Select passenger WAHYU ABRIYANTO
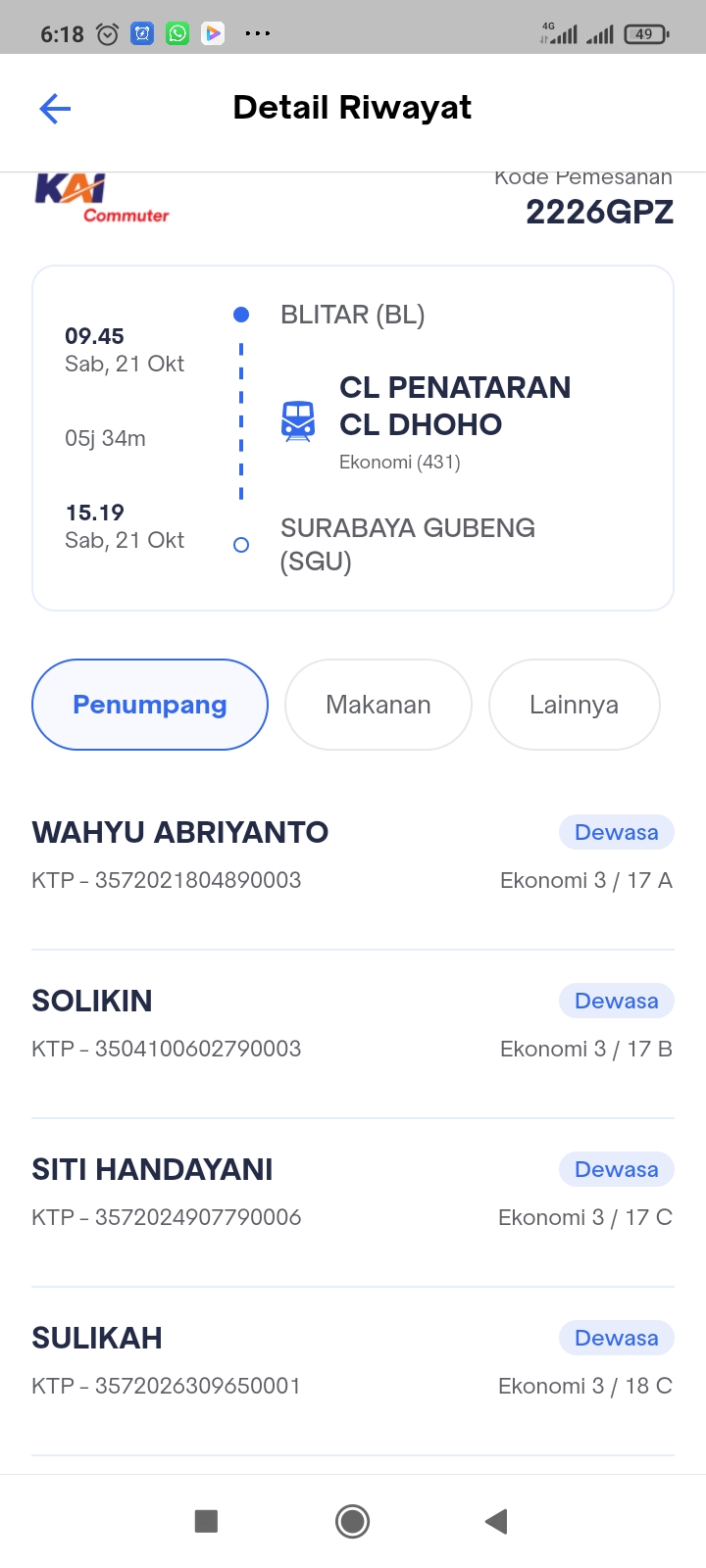Viewport: 706px width, 1568px height. click(x=180, y=832)
